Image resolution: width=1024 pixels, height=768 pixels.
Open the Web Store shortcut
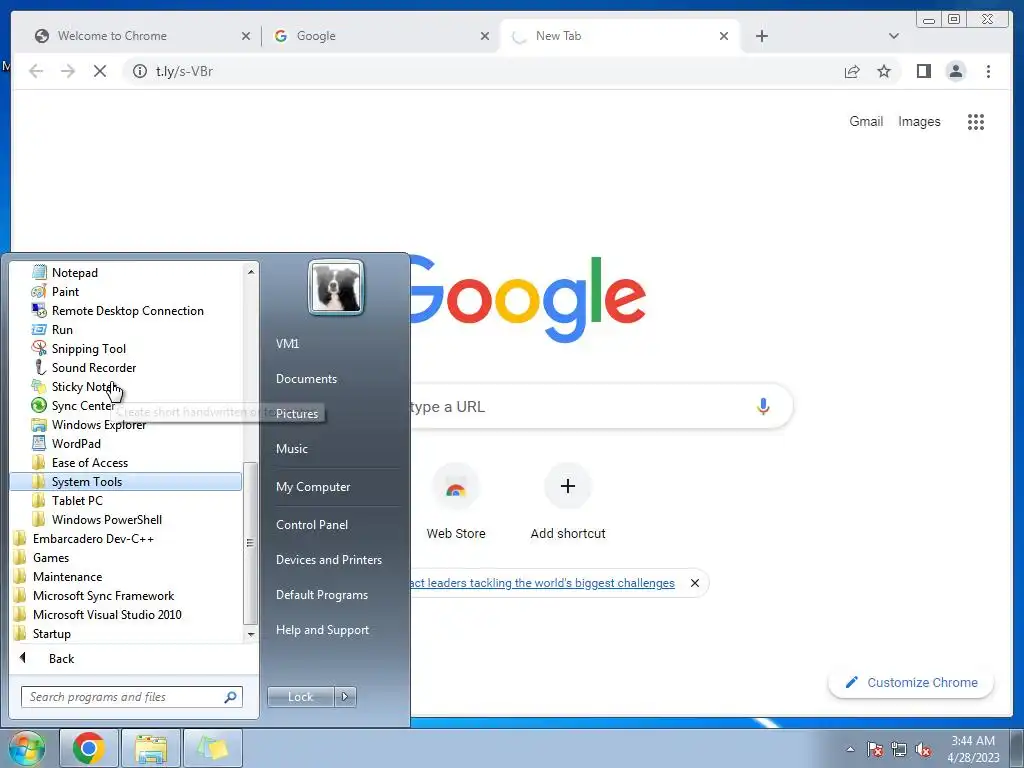pos(456,502)
